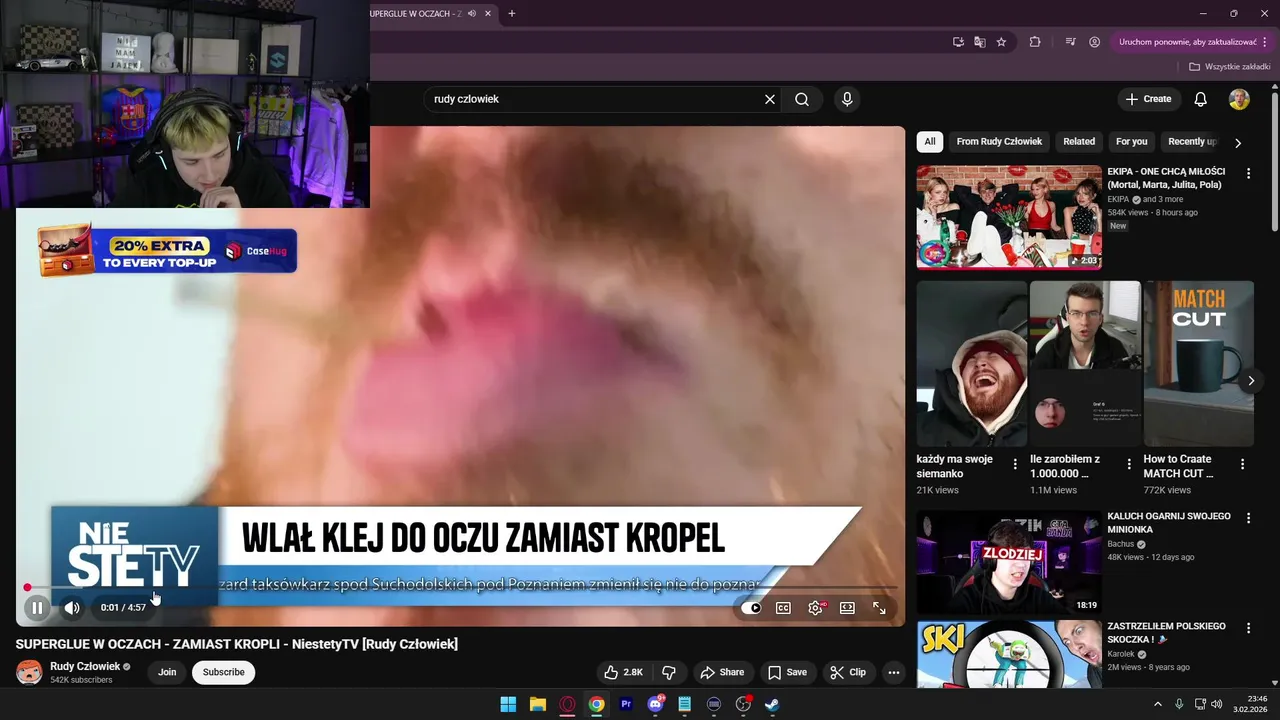Viewport: 1280px width, 720px height.
Task: Toggle the autoplay switch in player
Action: (753, 608)
